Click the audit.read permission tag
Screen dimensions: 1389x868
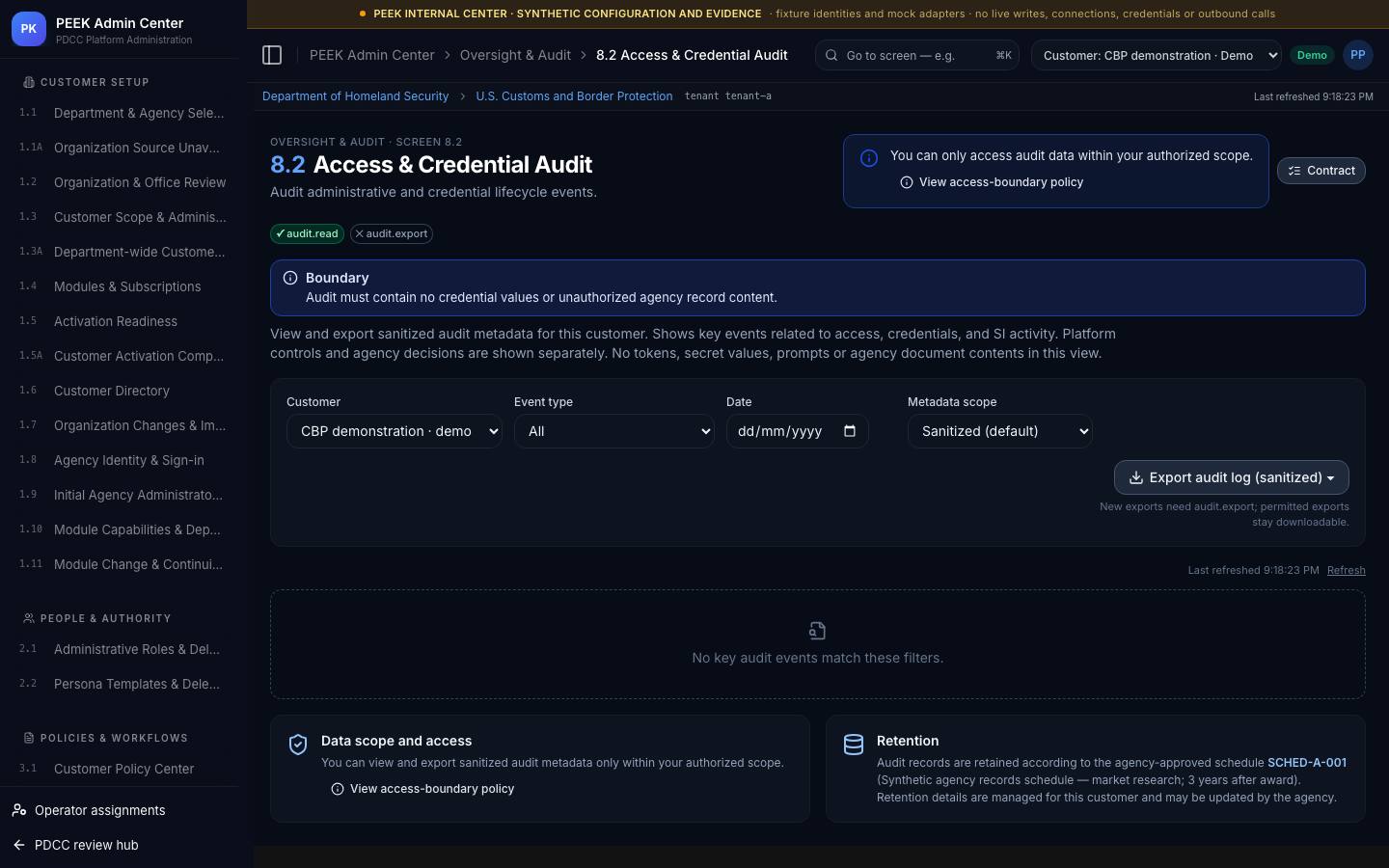307,233
